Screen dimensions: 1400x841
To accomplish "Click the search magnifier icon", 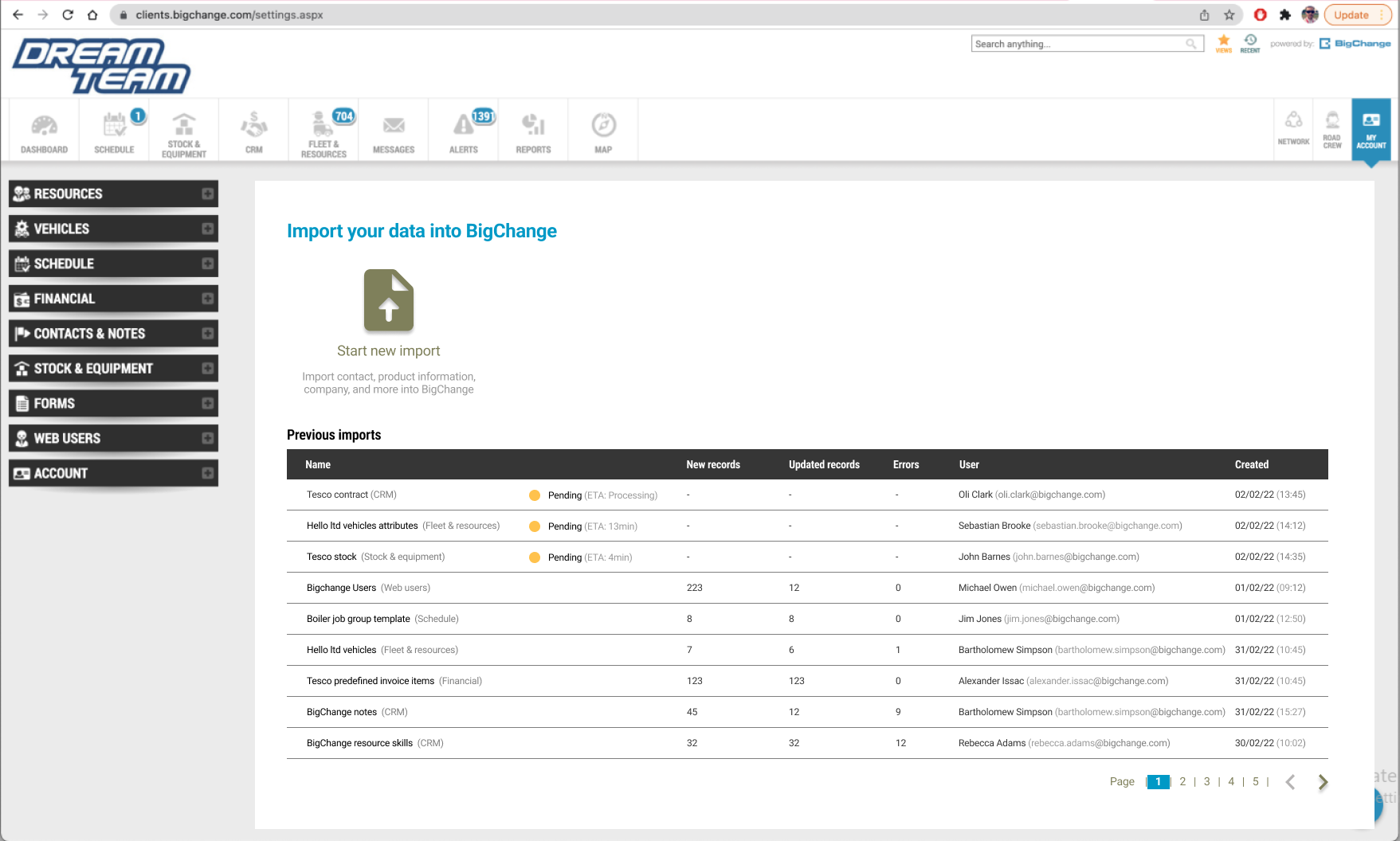I will coord(1191,44).
